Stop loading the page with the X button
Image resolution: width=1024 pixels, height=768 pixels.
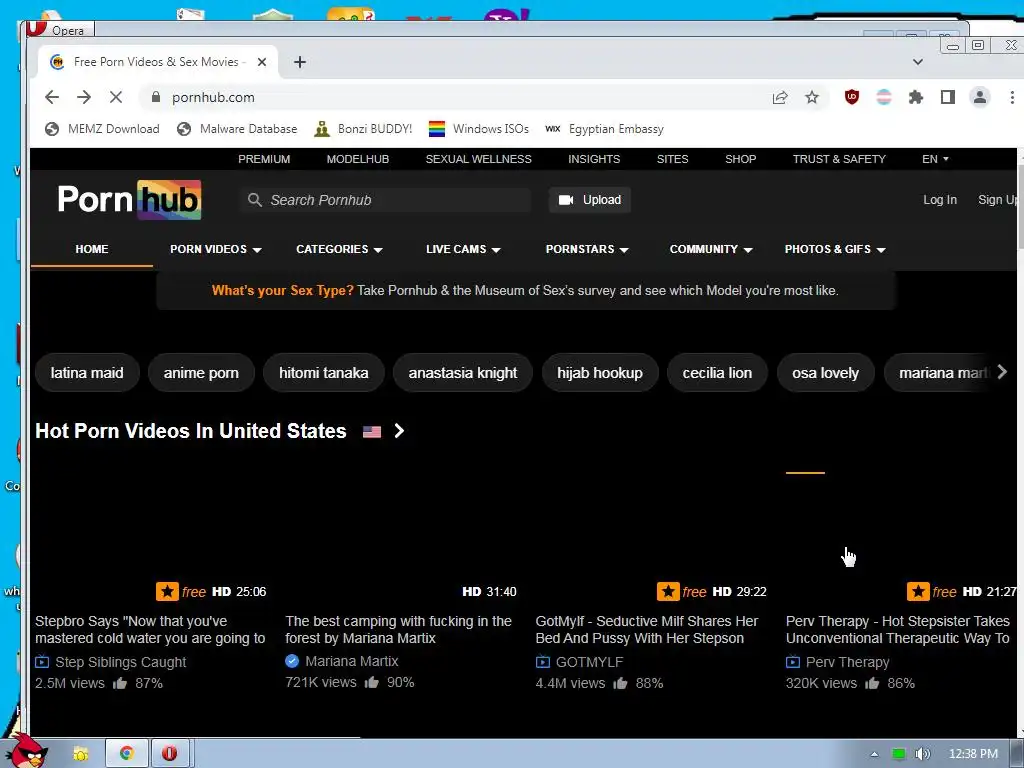coord(116,97)
